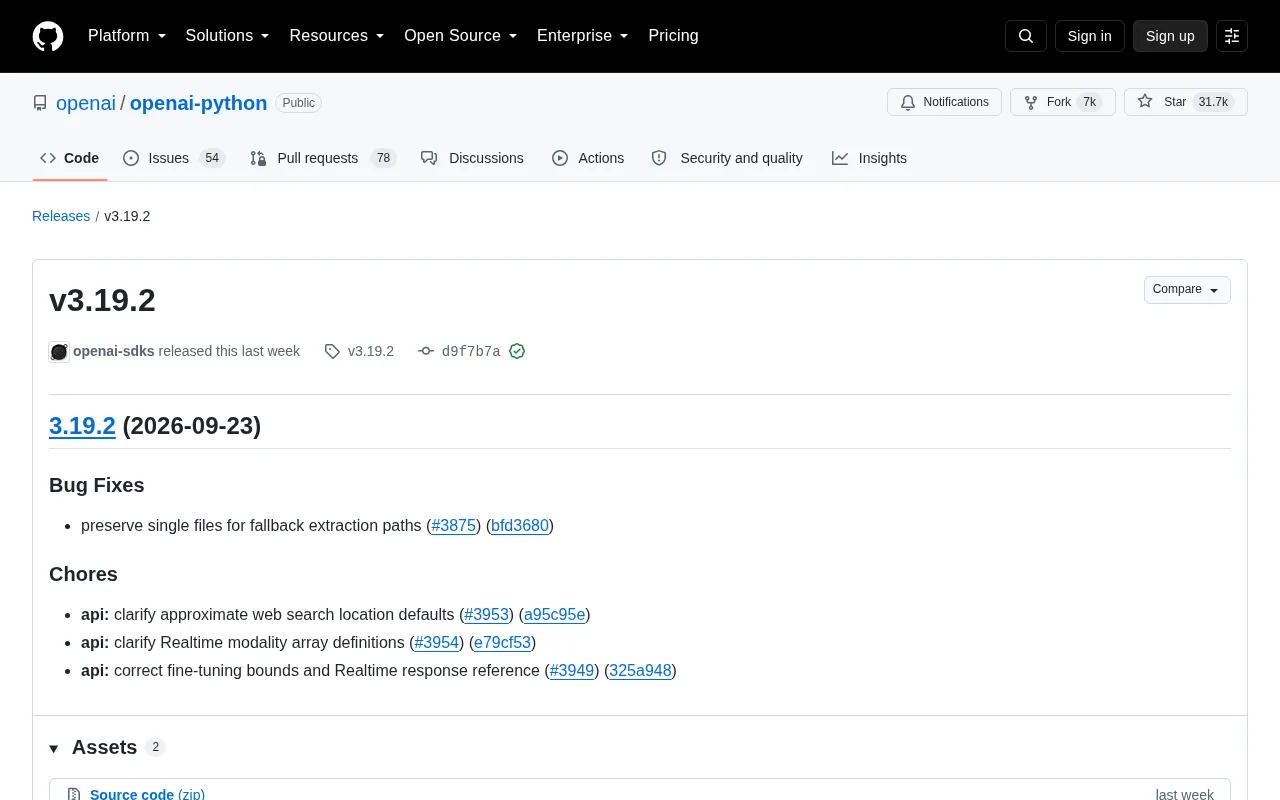
Task: Open the Resources menu
Action: (337, 36)
